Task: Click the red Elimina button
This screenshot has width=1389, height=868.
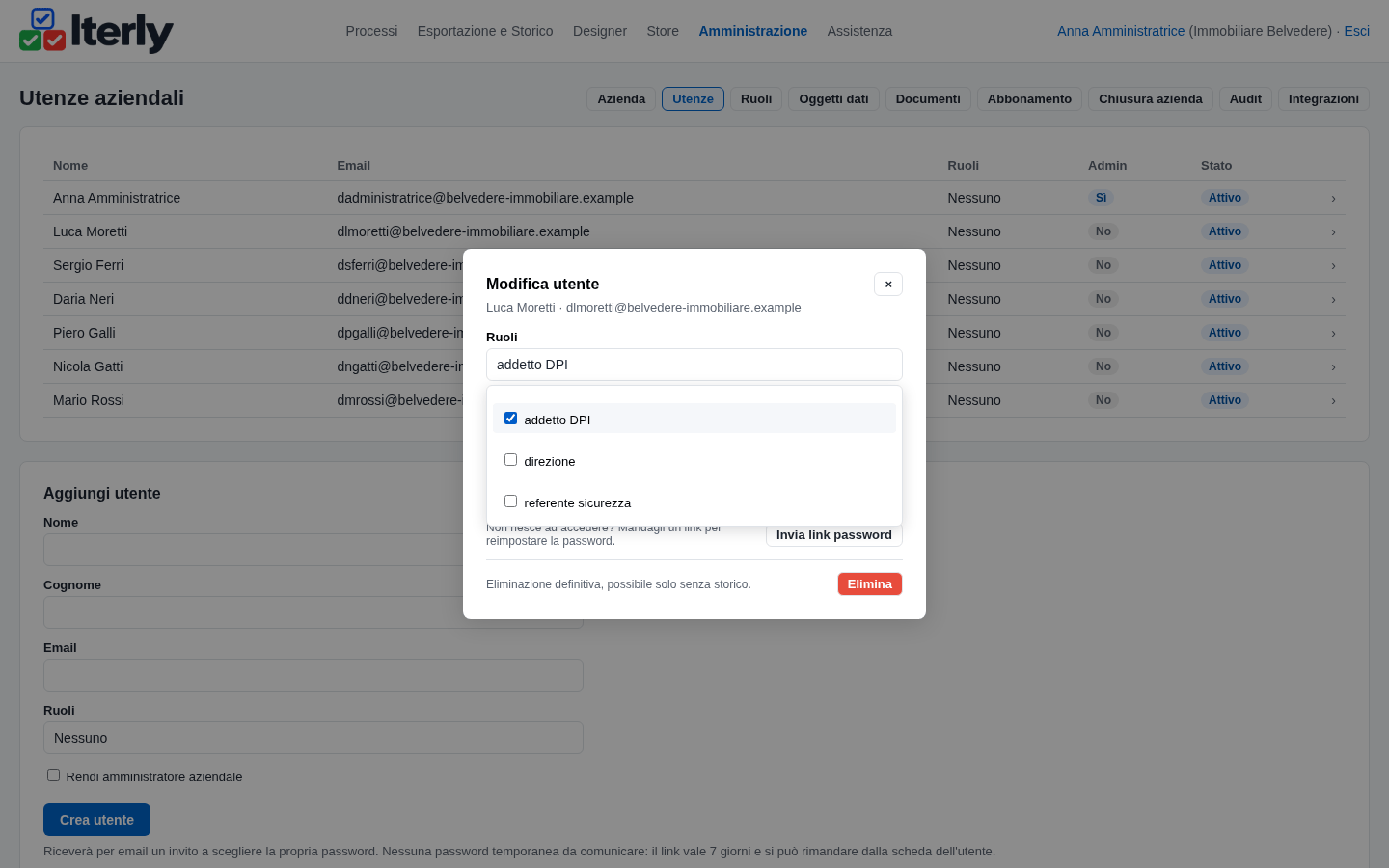Action: 870,584
